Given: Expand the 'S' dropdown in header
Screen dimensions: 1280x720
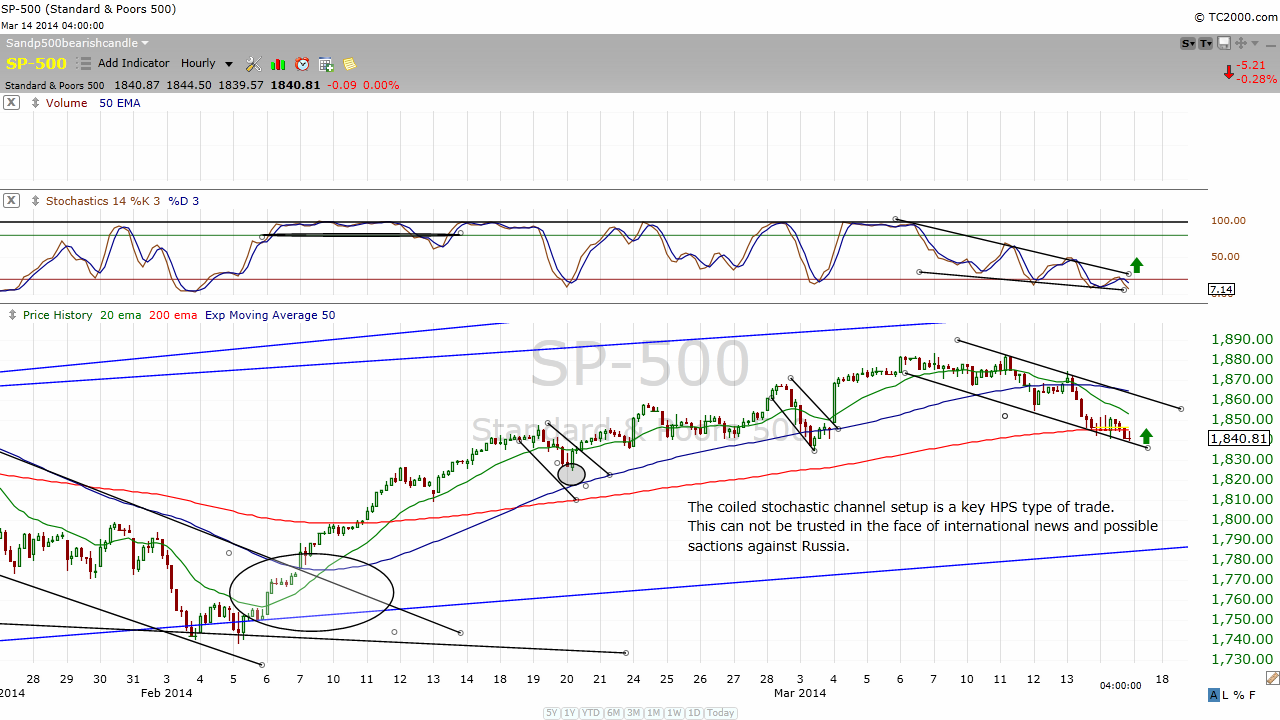Looking at the screenshot, I should click(x=1188, y=43).
